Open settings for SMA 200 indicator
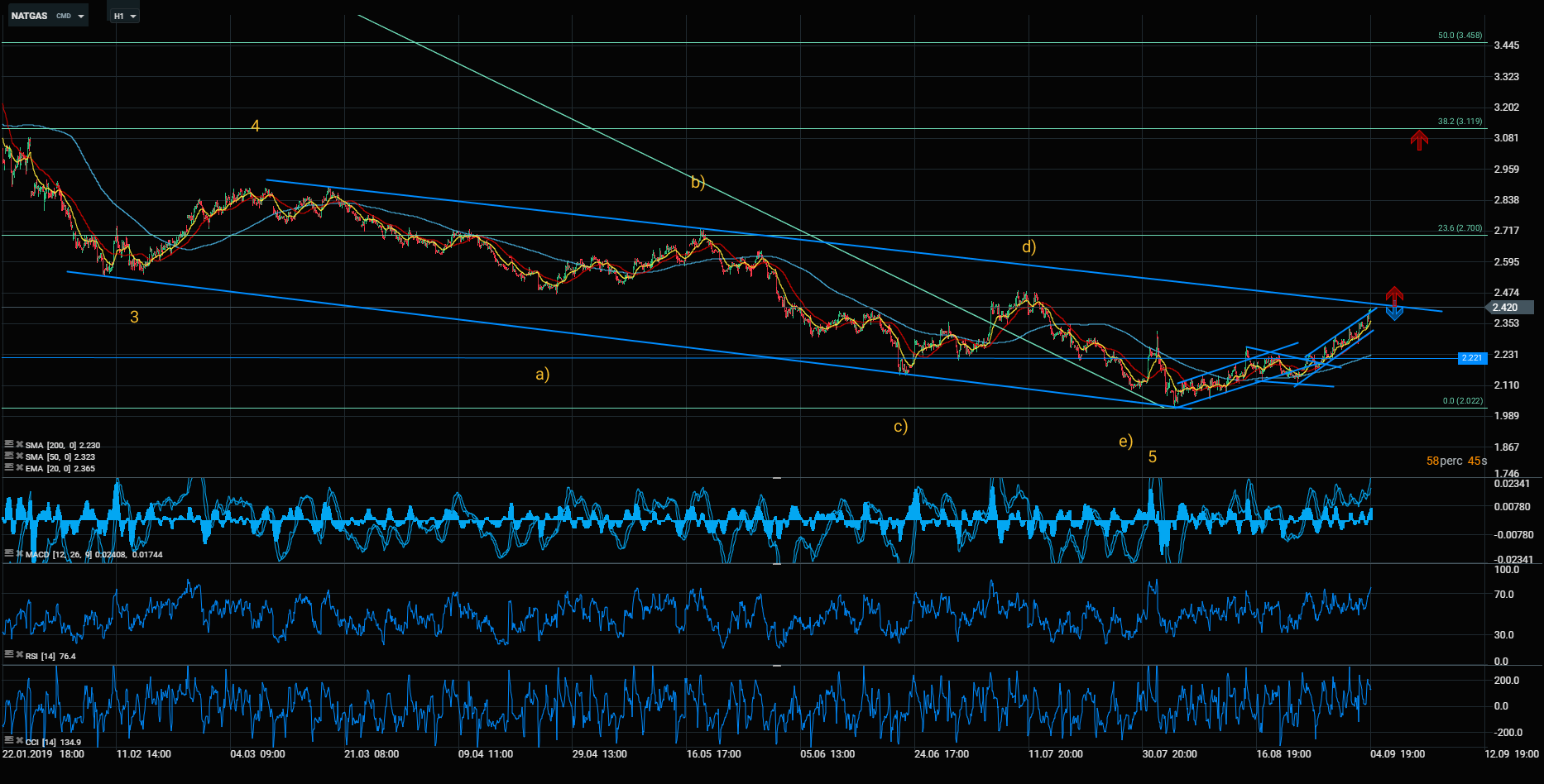This screenshot has height=784, width=1544. [x=8, y=445]
